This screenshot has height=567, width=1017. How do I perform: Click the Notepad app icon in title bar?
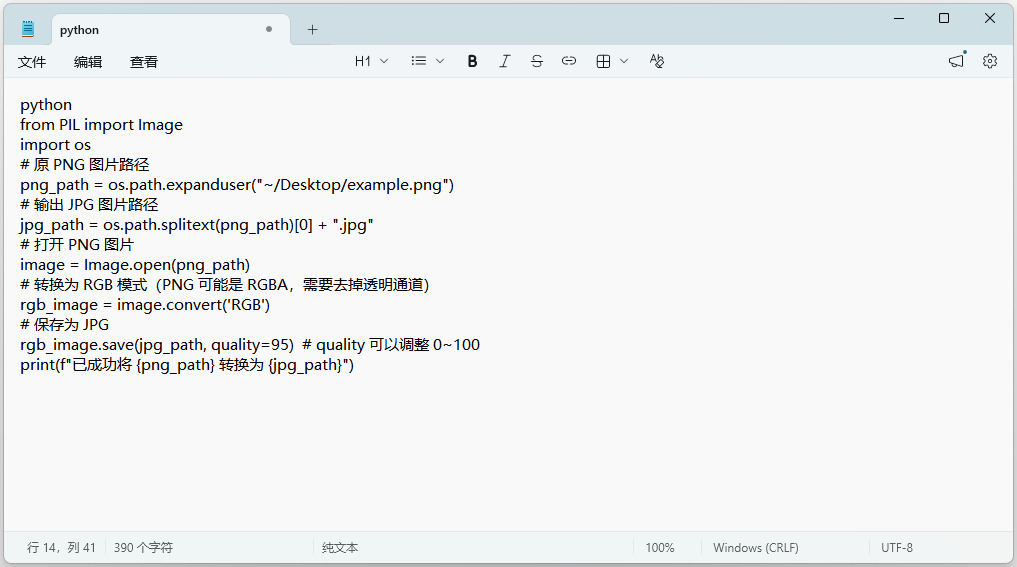[28, 29]
